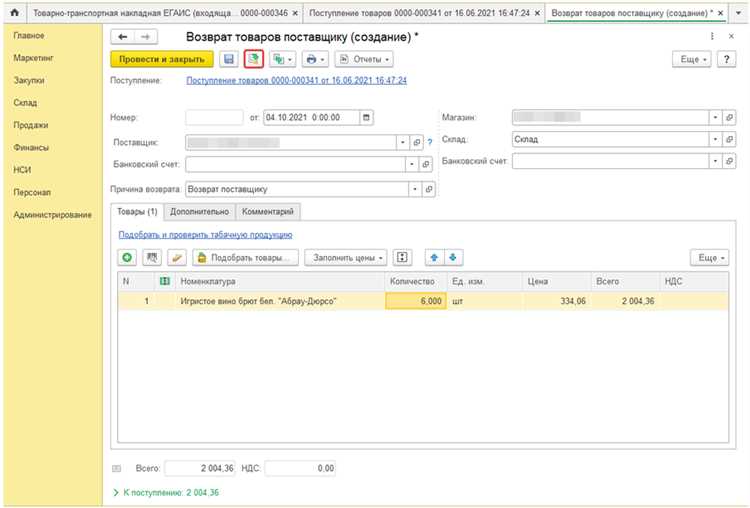Click the barcode search icon in table toolbar
Screen dimensions: 750x508
tap(152, 257)
